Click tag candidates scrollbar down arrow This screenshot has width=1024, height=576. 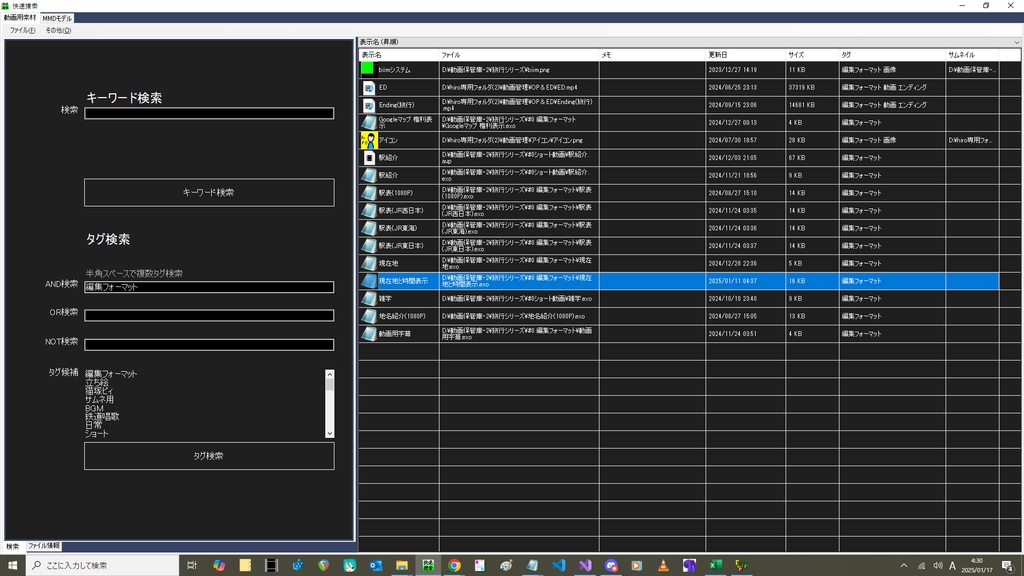329,434
